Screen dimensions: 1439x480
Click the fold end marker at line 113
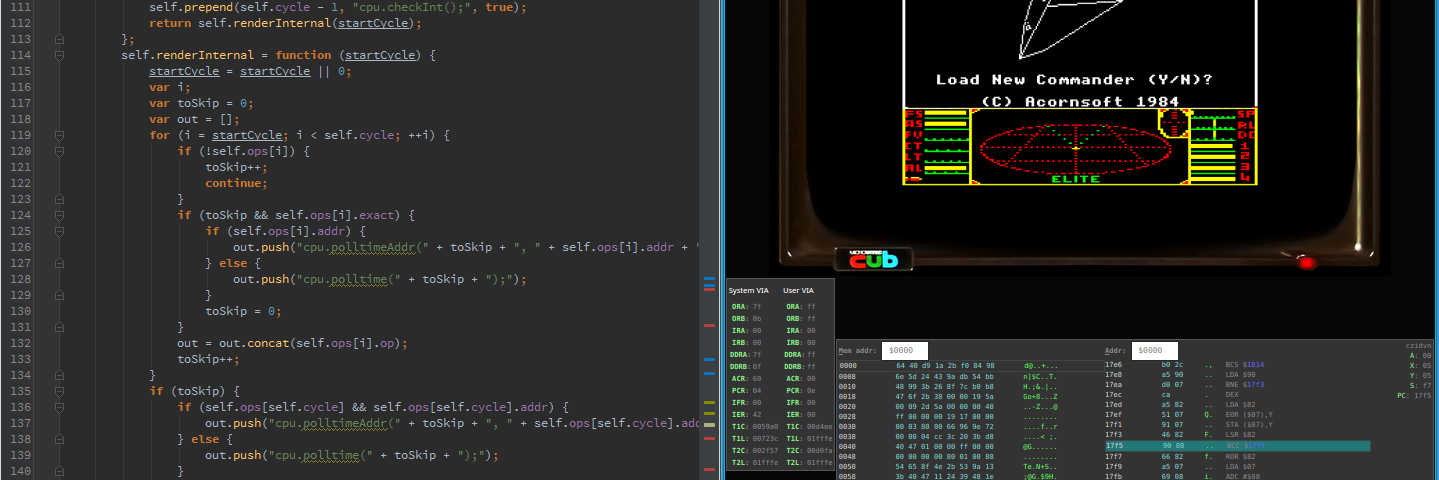(x=59, y=39)
